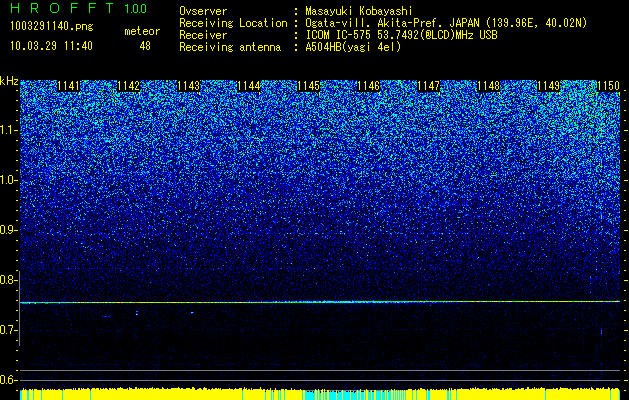Click the 1.0 frequency axis label

8,180
